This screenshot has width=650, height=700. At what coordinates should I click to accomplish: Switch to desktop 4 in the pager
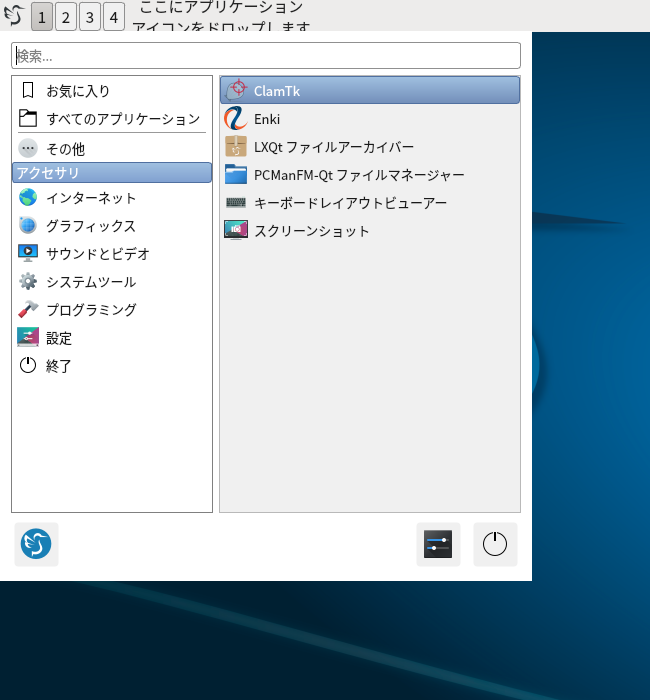pos(114,17)
